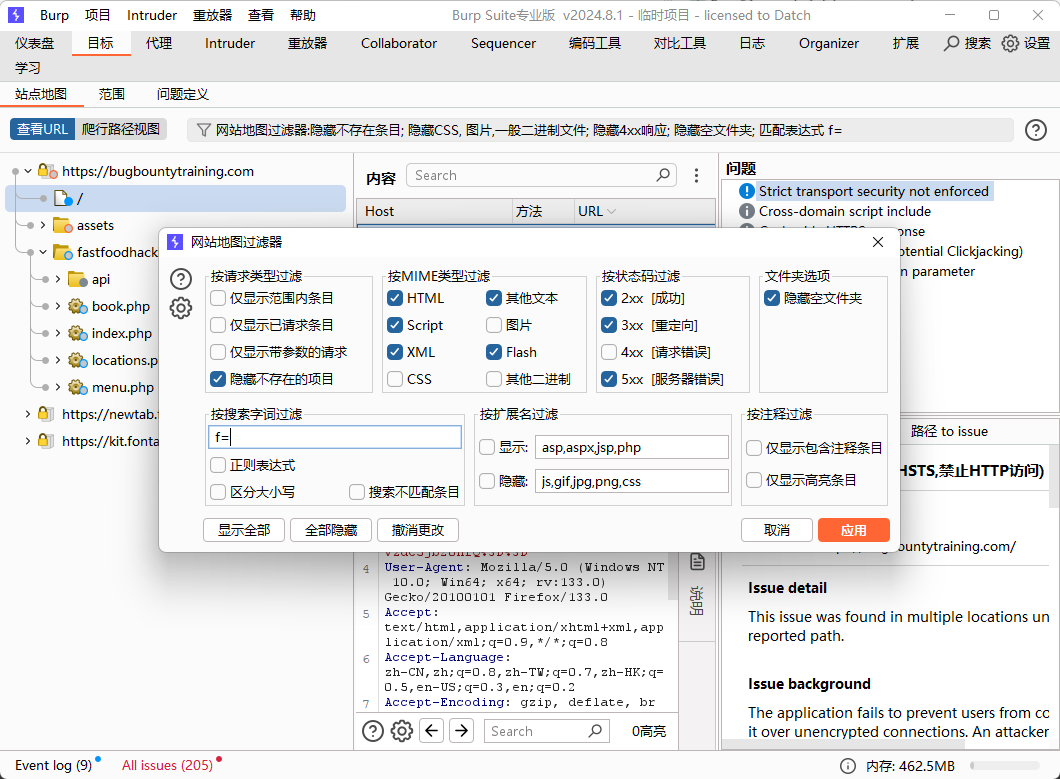
Task: Click the memory info icon in status bar
Action: tap(847, 765)
